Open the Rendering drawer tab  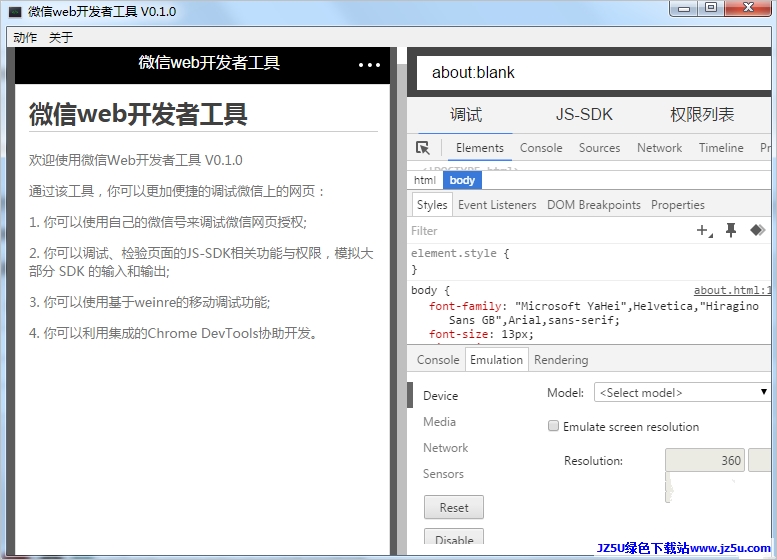point(561,360)
